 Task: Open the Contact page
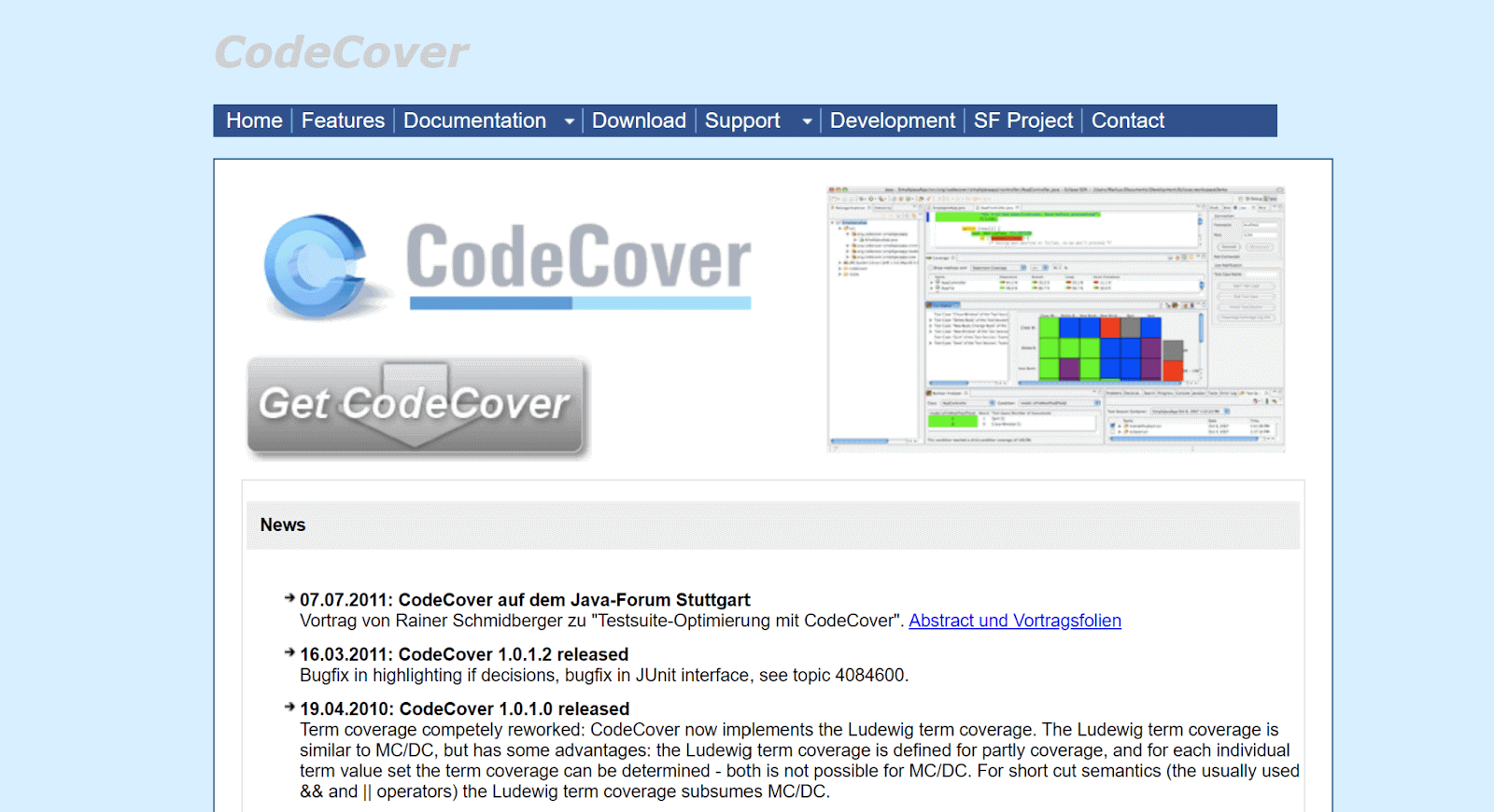point(1128,120)
